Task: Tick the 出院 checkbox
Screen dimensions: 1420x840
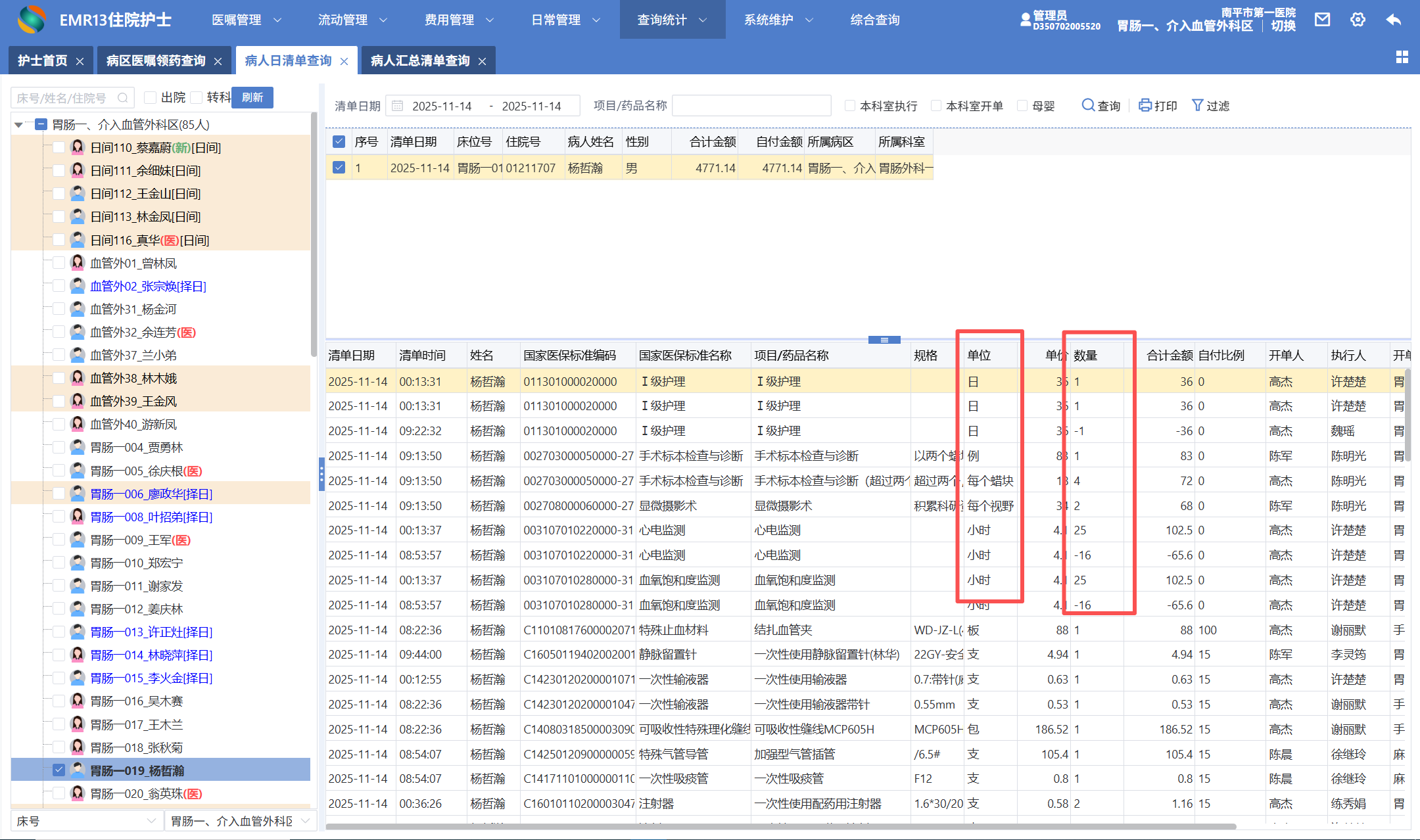Action: click(151, 97)
